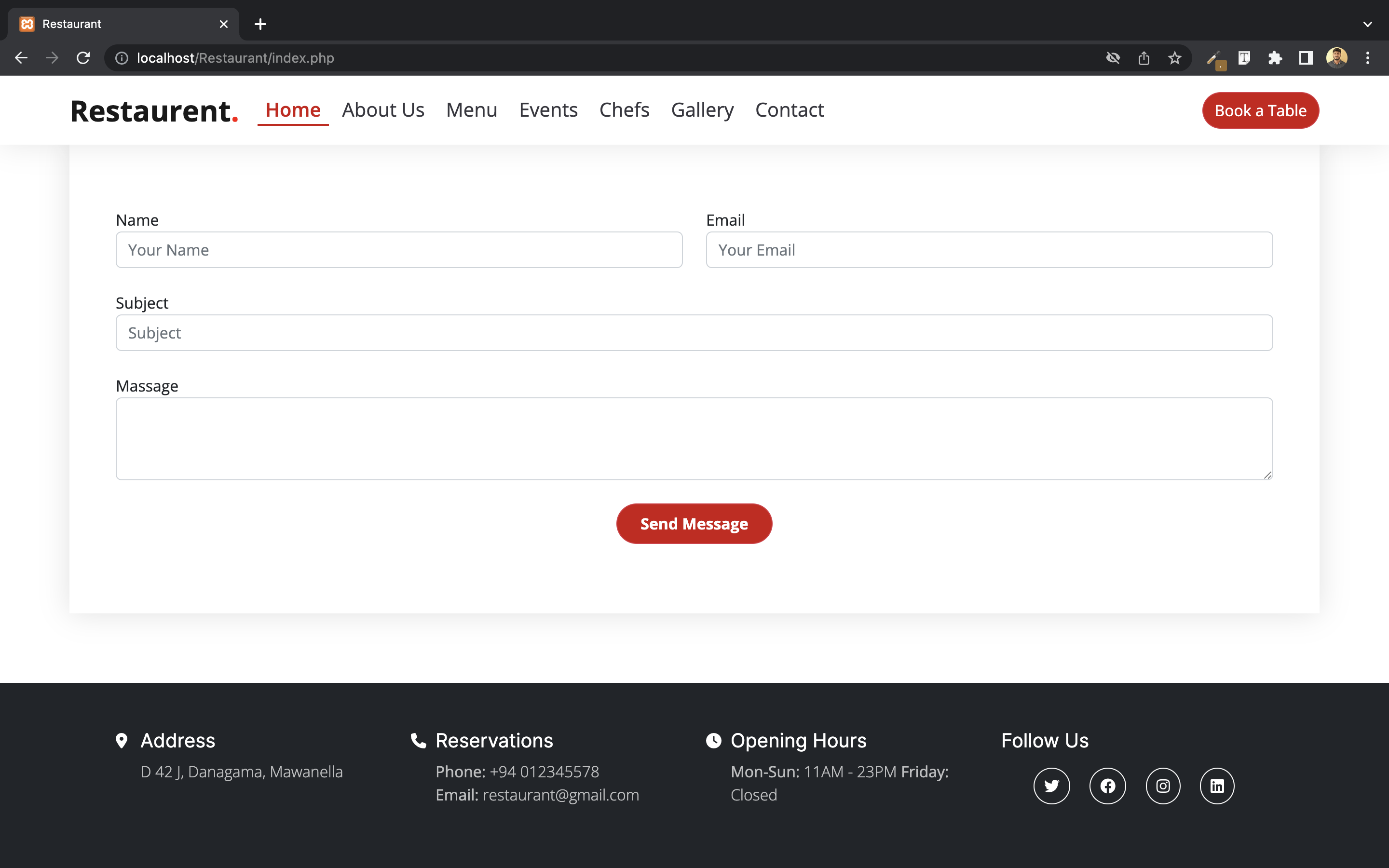Viewport: 1389px width, 868px height.
Task: Open the Chrome profile avatar
Action: pyautogui.click(x=1337, y=57)
